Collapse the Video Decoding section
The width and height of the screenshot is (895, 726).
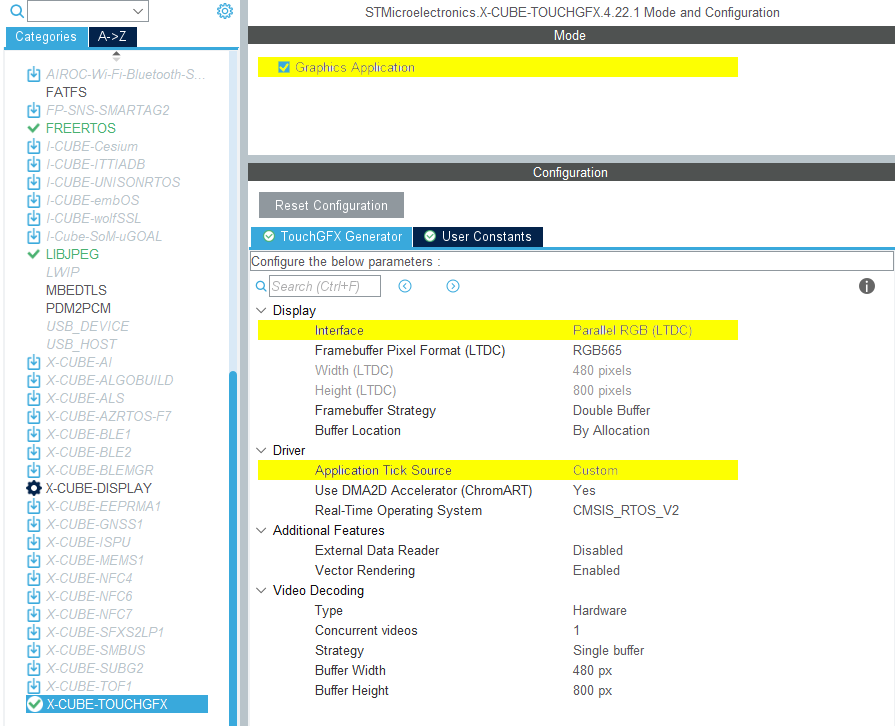(x=262, y=591)
